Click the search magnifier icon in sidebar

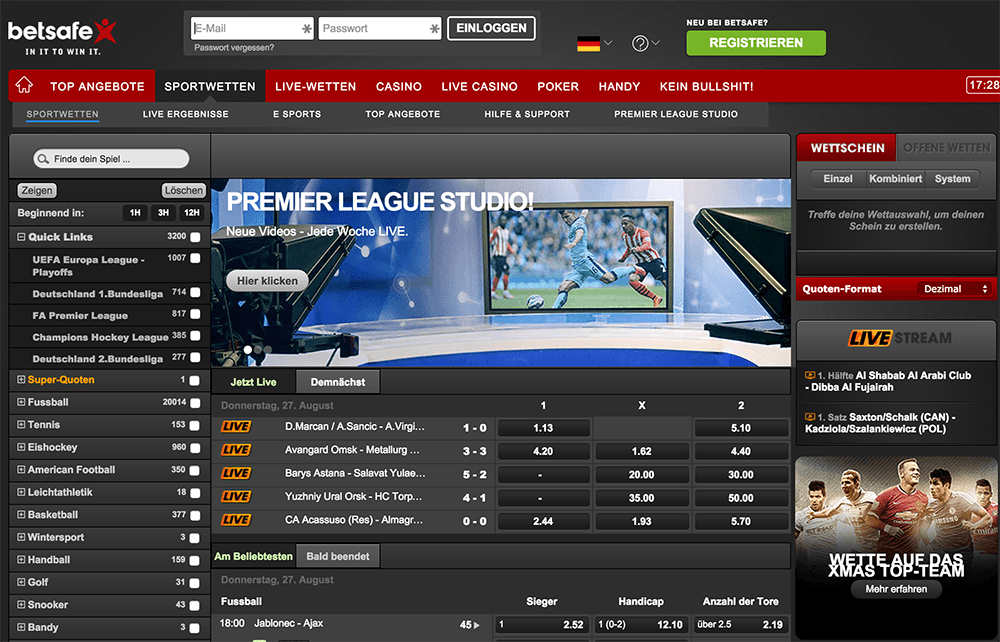(43, 159)
